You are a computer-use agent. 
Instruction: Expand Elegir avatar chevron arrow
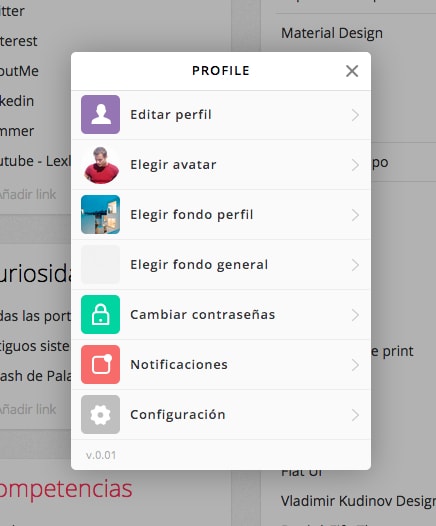pyautogui.click(x=356, y=165)
